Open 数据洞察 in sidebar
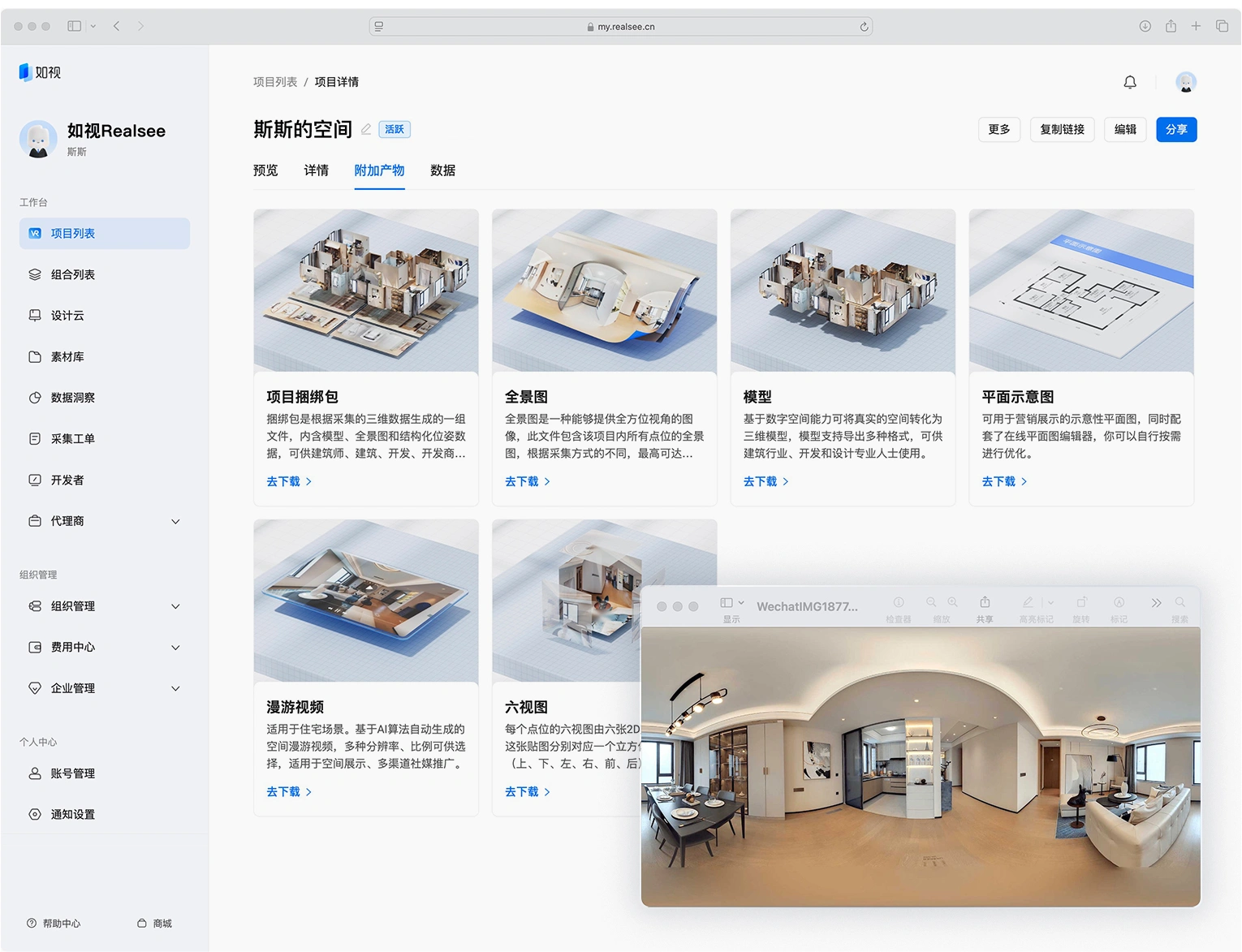The height and width of the screenshot is (952, 1242). pyautogui.click(x=72, y=398)
